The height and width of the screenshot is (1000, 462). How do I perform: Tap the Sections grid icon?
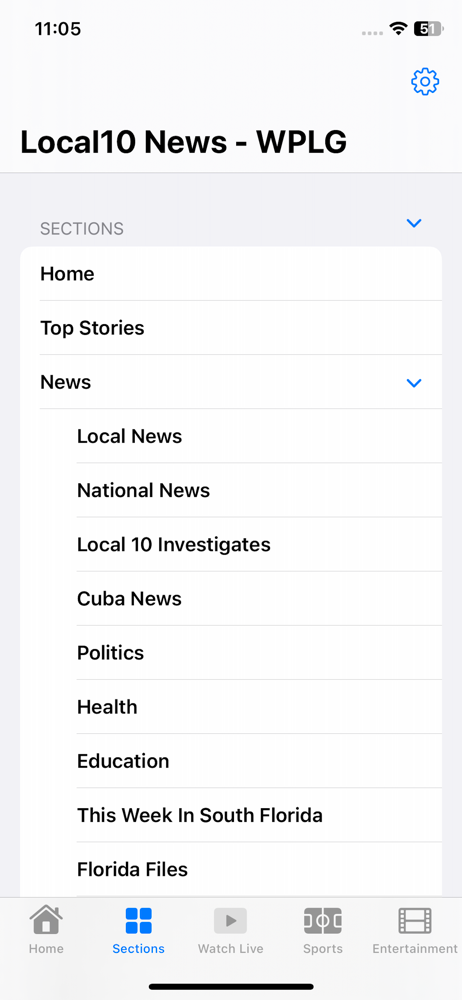click(138, 921)
